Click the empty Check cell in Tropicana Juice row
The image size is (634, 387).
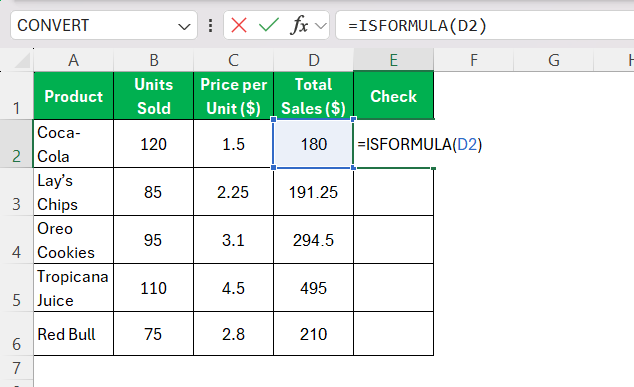click(394, 288)
